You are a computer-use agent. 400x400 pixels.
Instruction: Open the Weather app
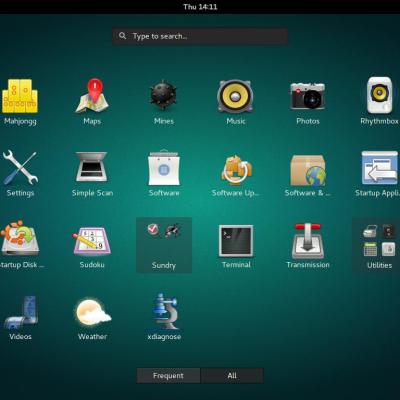pos(93,312)
